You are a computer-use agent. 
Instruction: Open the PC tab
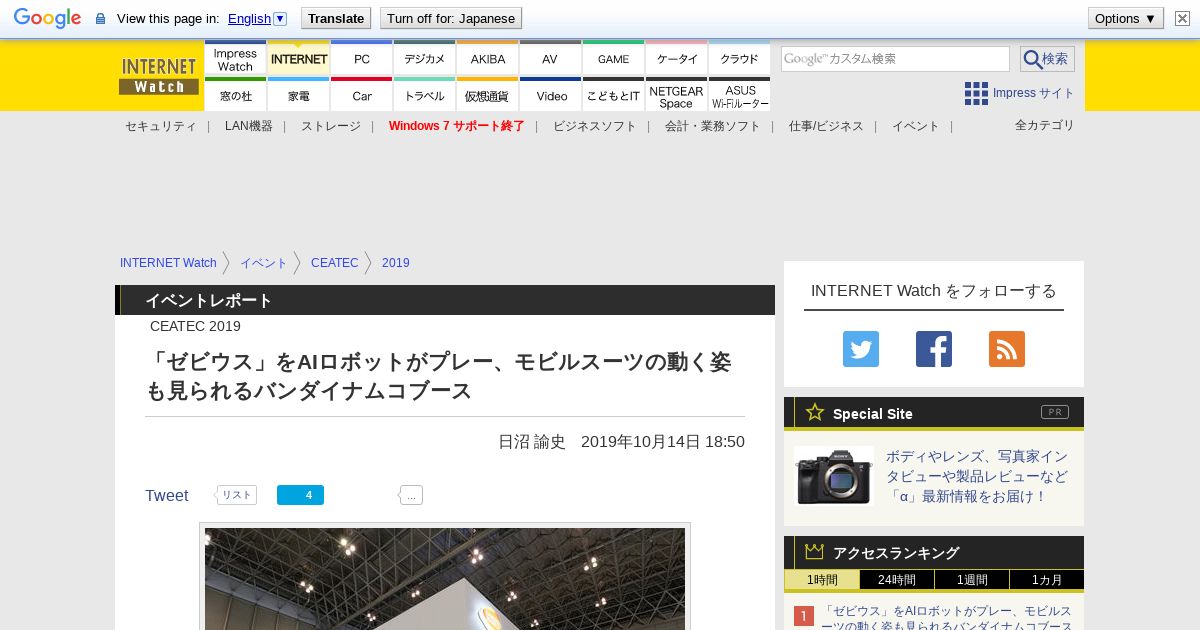tap(362, 59)
